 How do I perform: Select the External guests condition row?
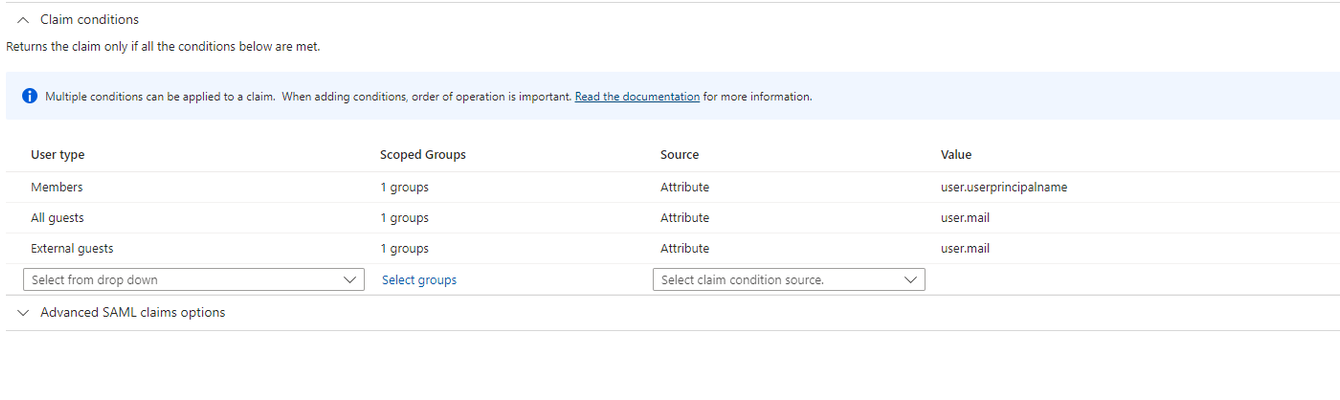click(672, 249)
